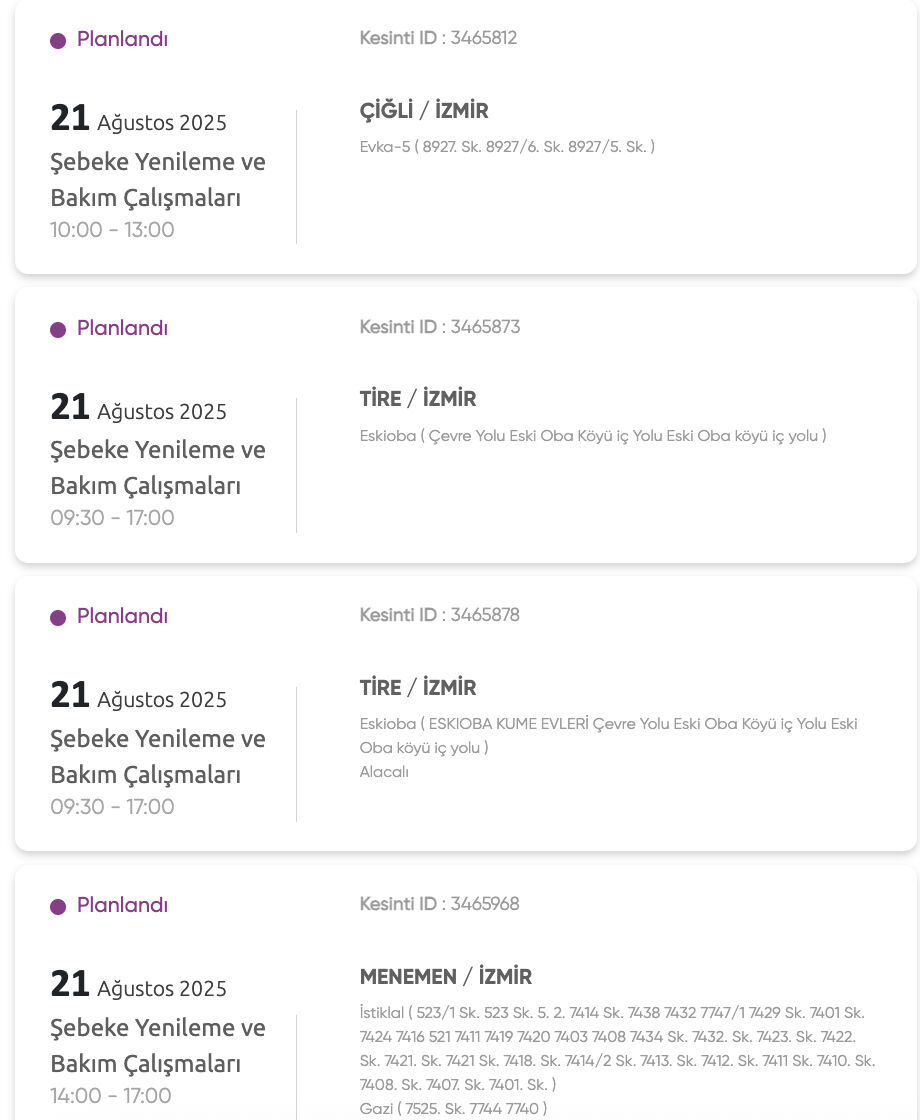Click the 14:00 - 17:00 time range
Image resolution: width=920 pixels, height=1120 pixels.
coord(111,1096)
